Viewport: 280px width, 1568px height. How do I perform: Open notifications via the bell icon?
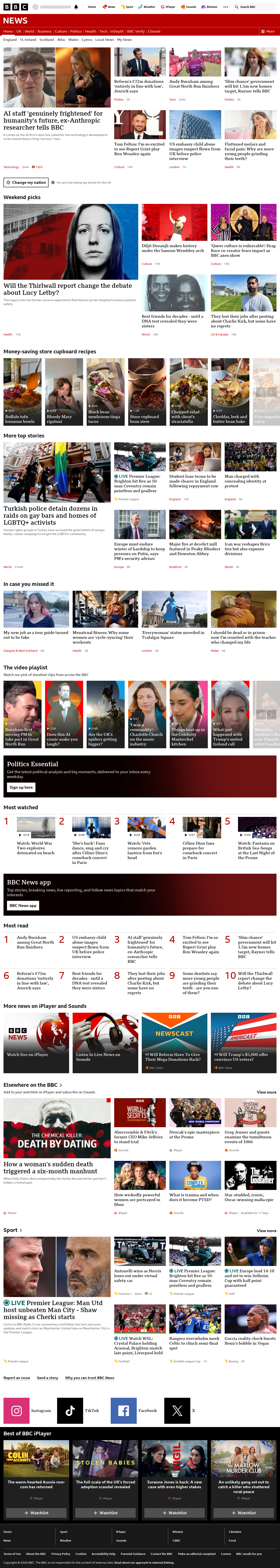click(76, 7)
